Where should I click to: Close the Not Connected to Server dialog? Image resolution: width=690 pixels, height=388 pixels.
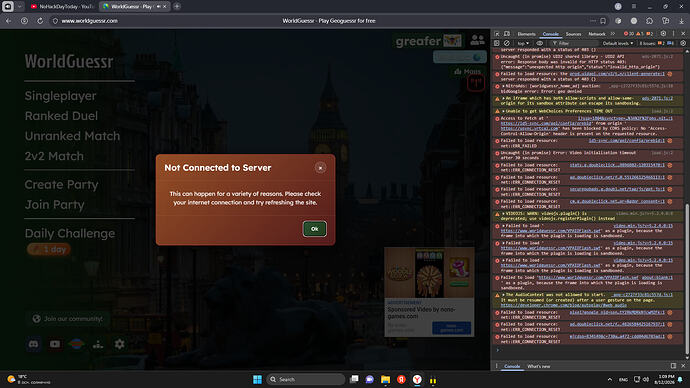[x=320, y=168]
